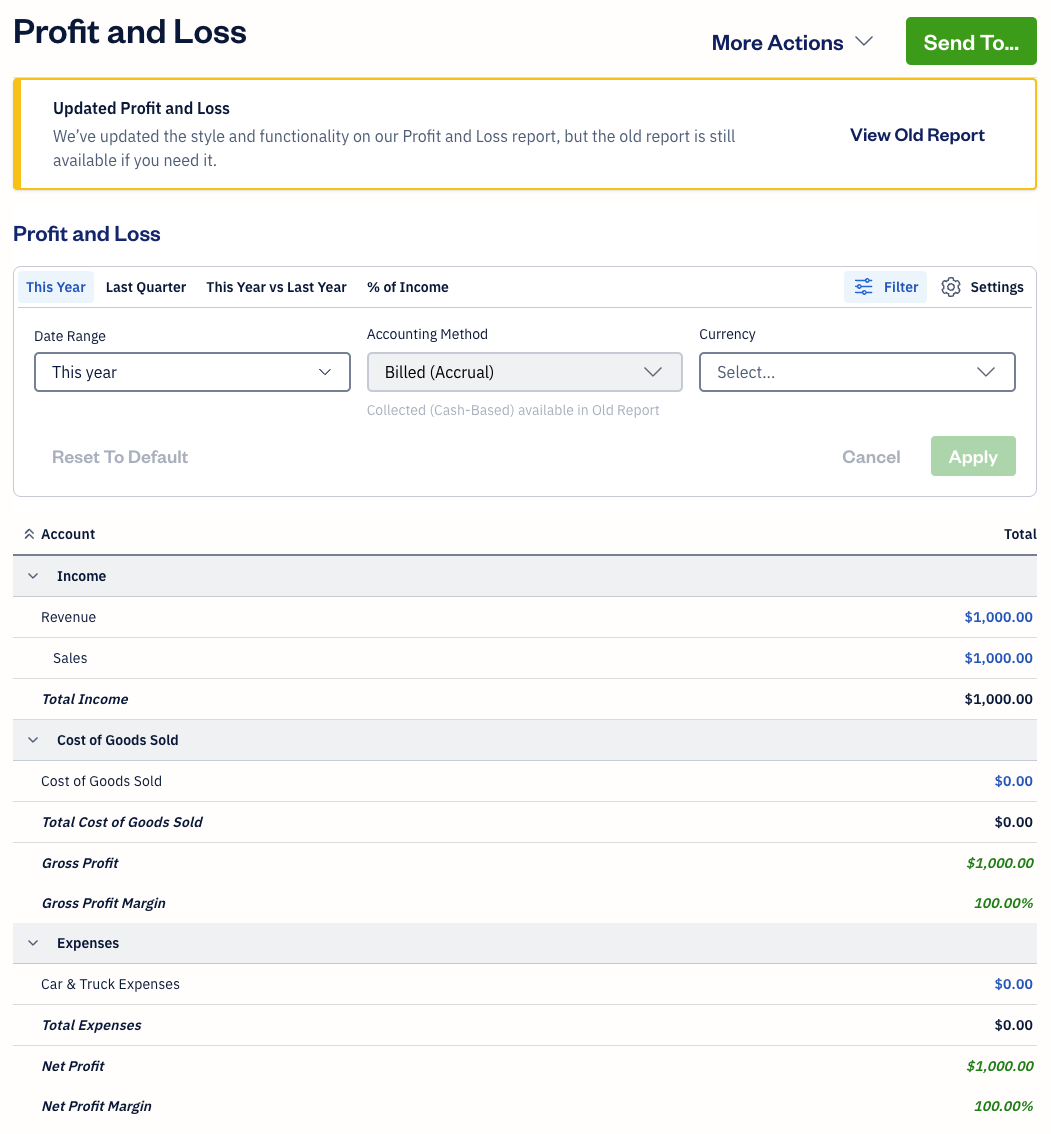Viewport: 1051px width, 1134px height.
Task: Open Settings via the gear icon
Action: click(x=951, y=287)
